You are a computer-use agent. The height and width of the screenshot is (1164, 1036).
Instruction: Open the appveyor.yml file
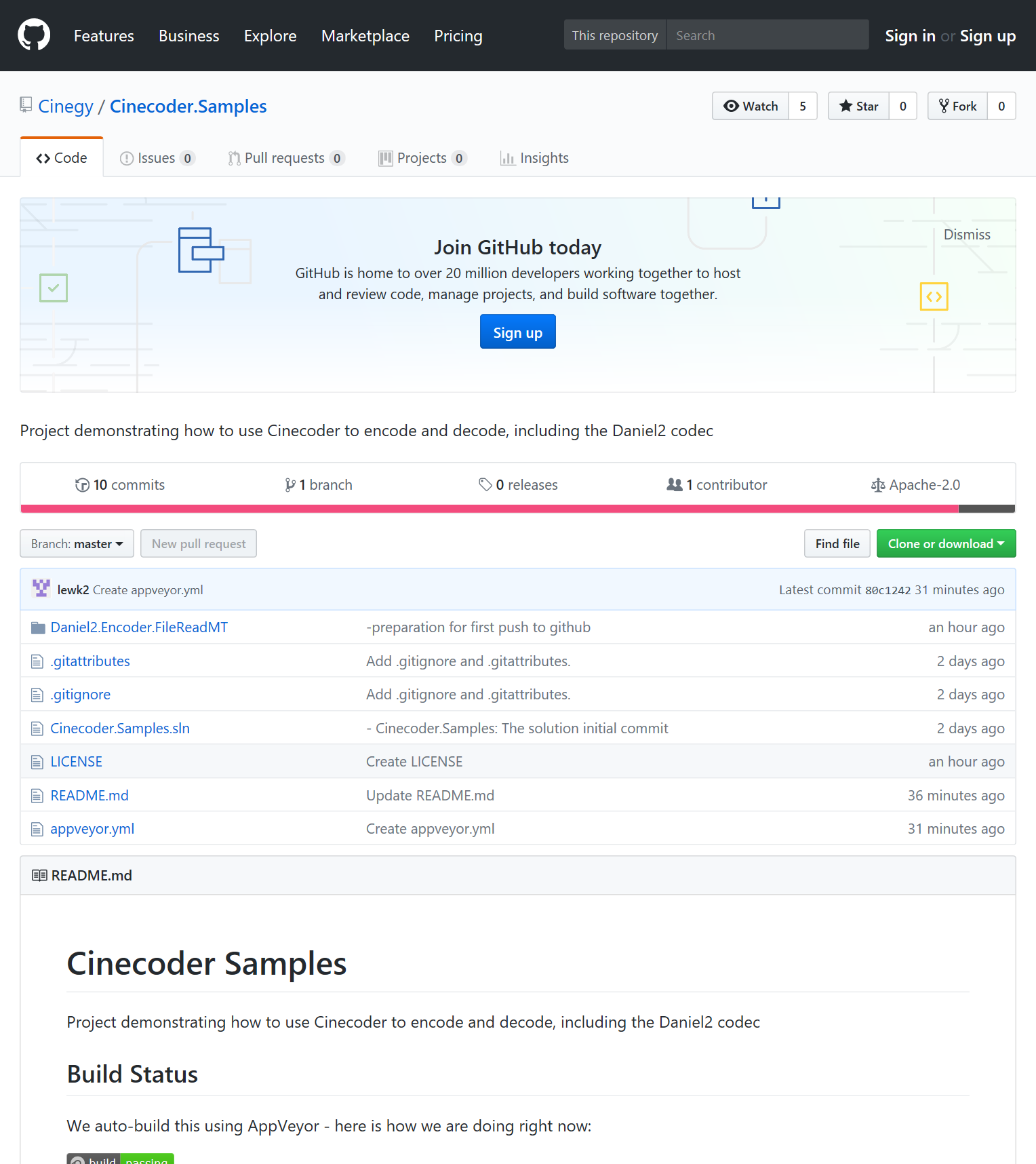(92, 829)
